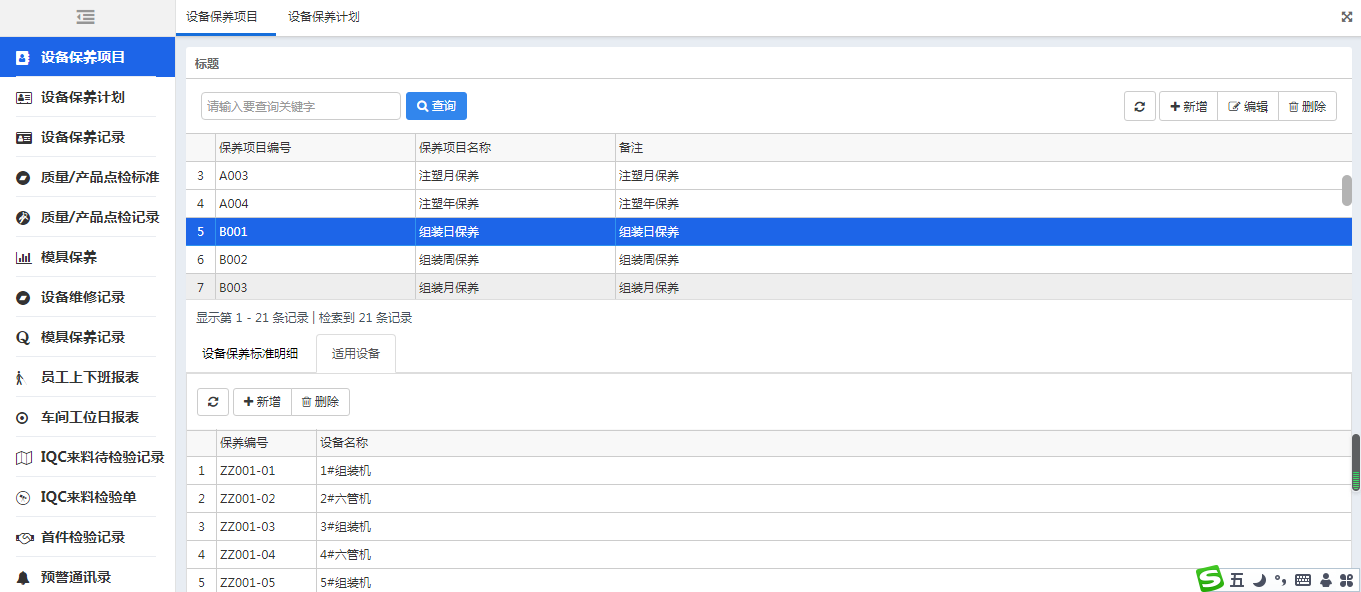
Task: Open 预警通讯录 bell menu item
Action: tap(76, 577)
